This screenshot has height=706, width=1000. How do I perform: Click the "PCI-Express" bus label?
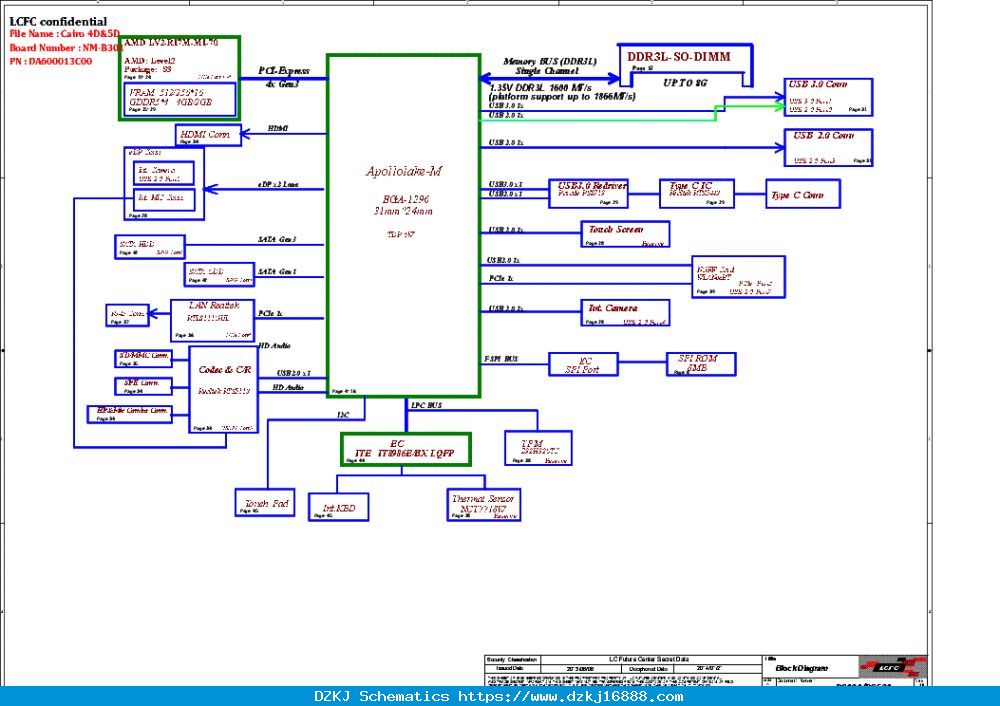click(x=284, y=71)
